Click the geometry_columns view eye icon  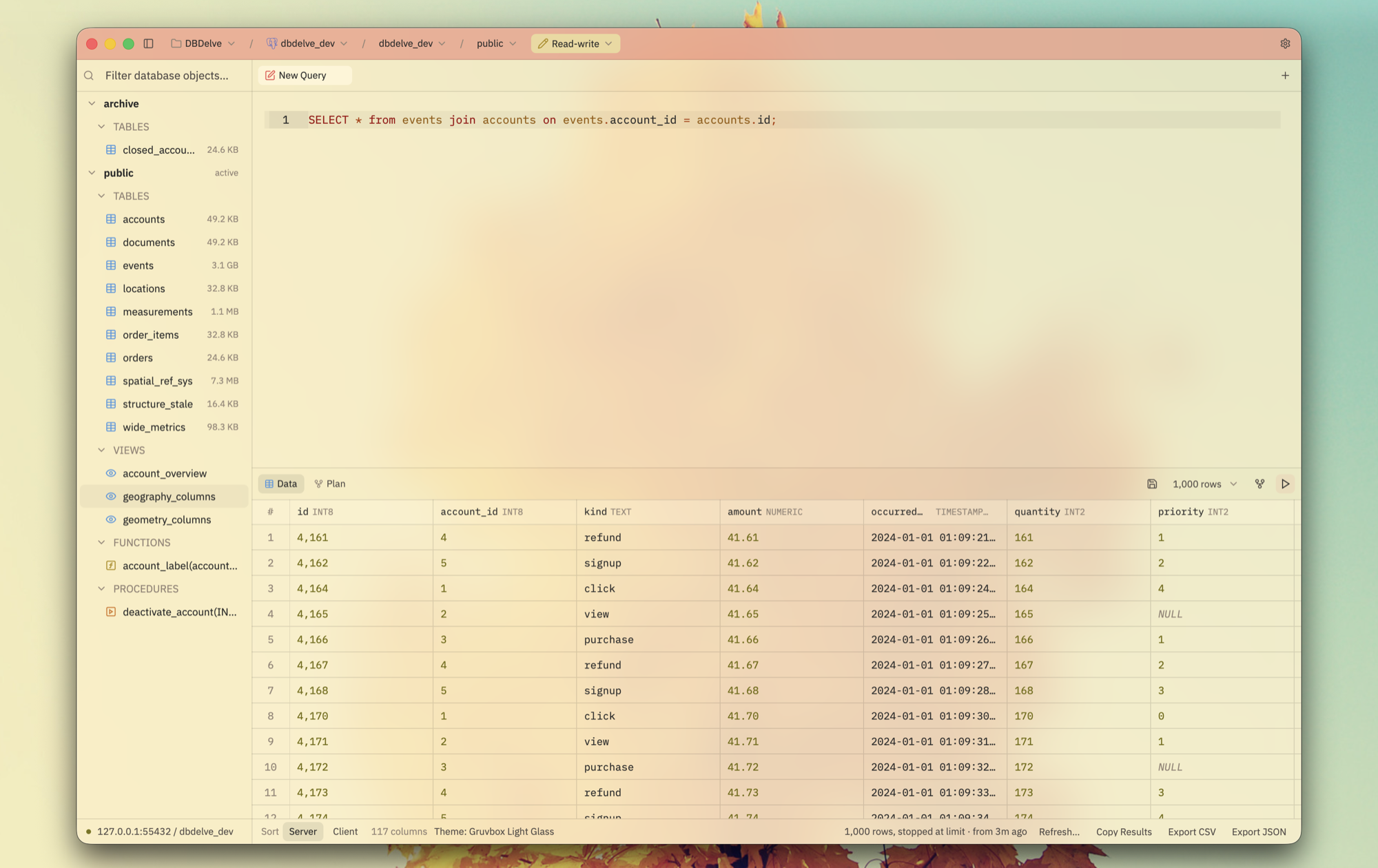[111, 519]
